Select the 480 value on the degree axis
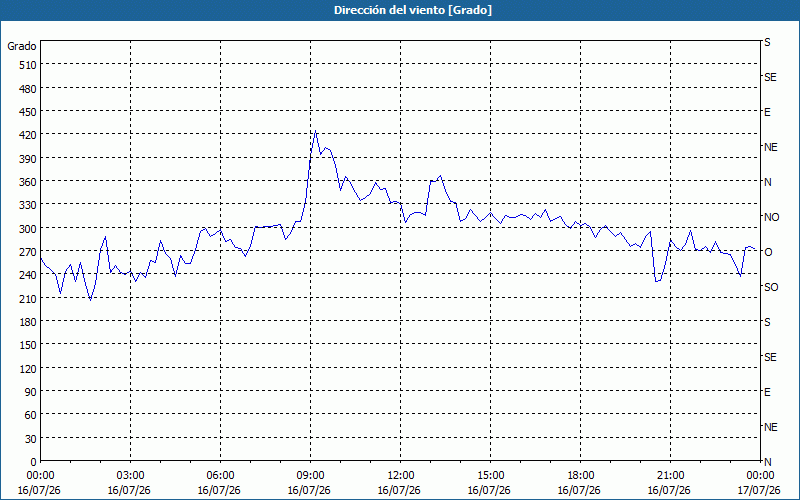 pos(28,89)
